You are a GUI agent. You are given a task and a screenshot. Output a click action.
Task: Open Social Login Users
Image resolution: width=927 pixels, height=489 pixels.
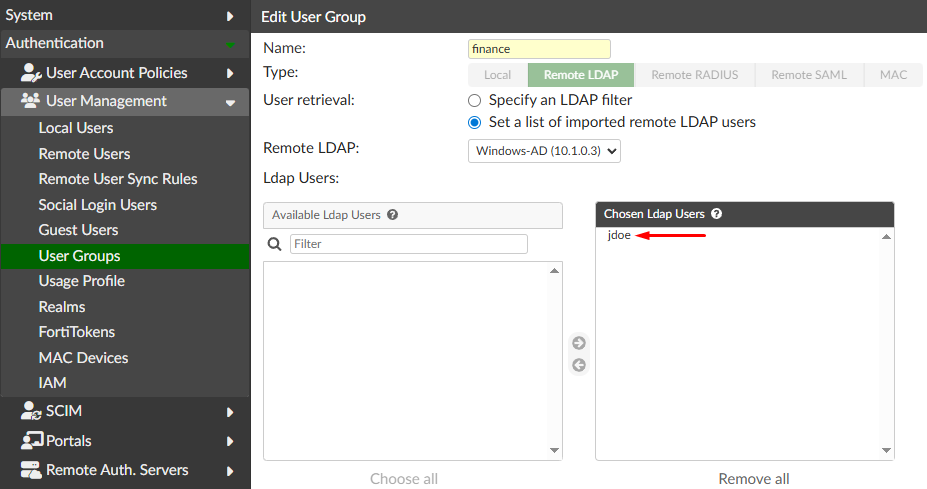(98, 205)
